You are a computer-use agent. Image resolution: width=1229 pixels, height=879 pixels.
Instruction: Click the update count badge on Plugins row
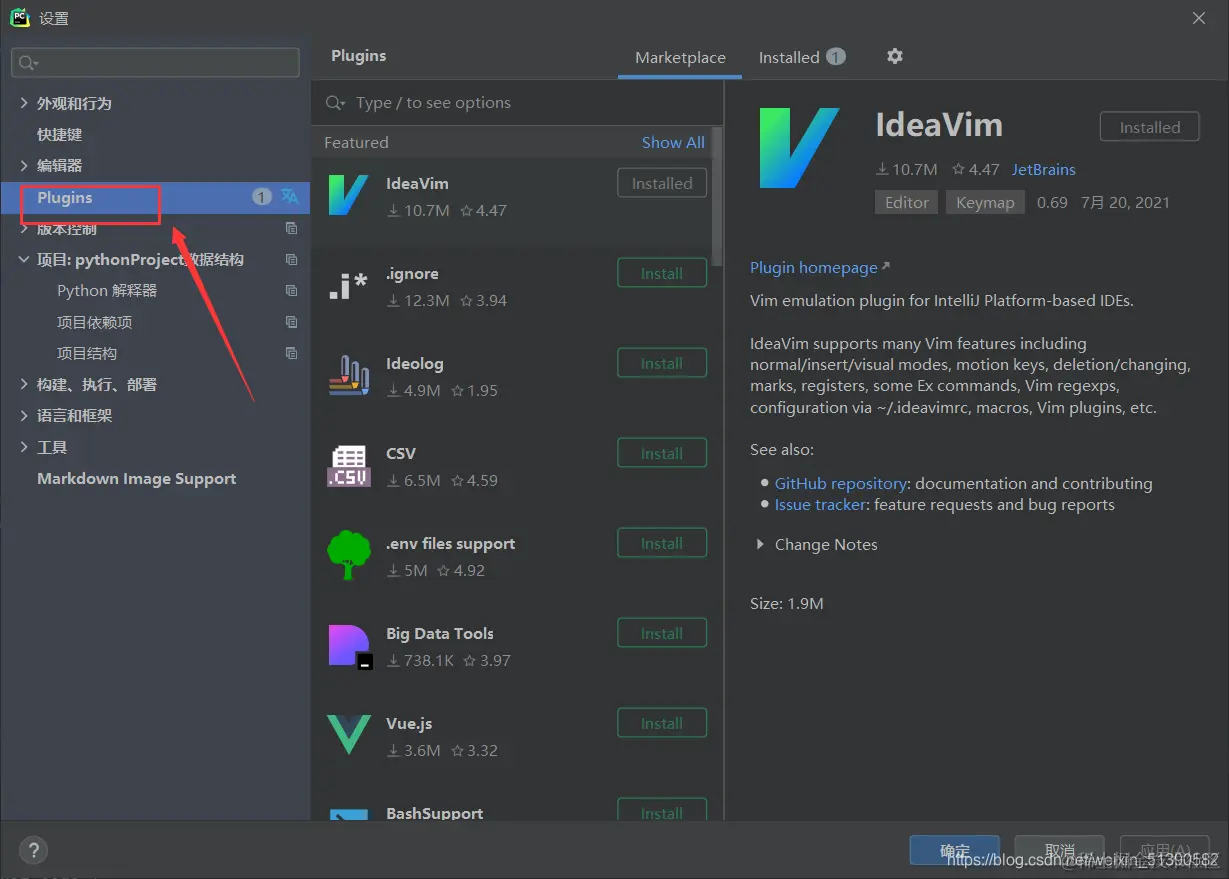click(261, 197)
